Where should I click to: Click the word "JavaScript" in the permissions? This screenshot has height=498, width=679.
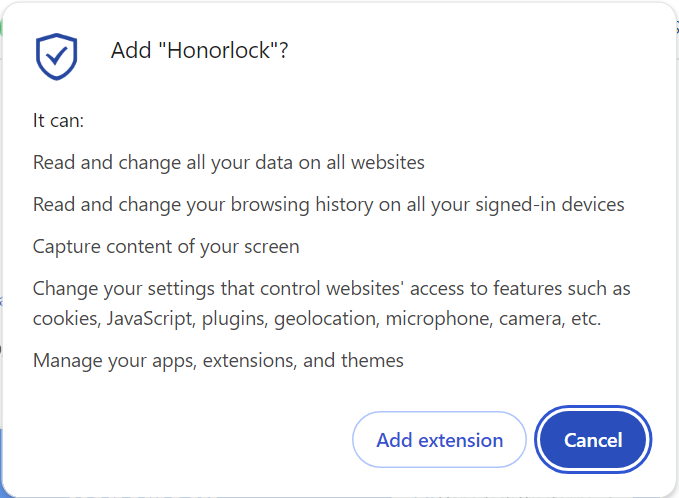pos(149,318)
